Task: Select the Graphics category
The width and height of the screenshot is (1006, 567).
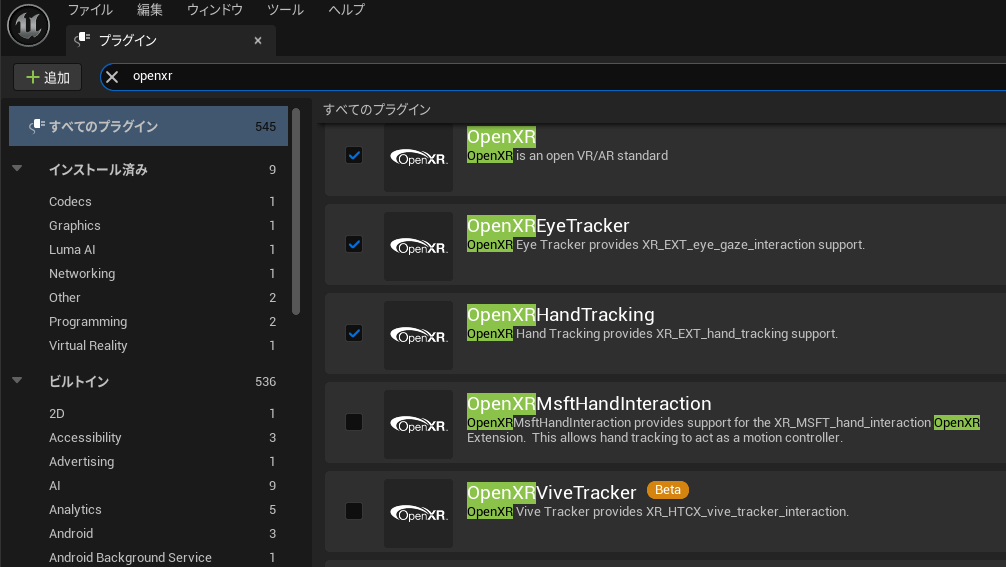Action: (x=148, y=226)
